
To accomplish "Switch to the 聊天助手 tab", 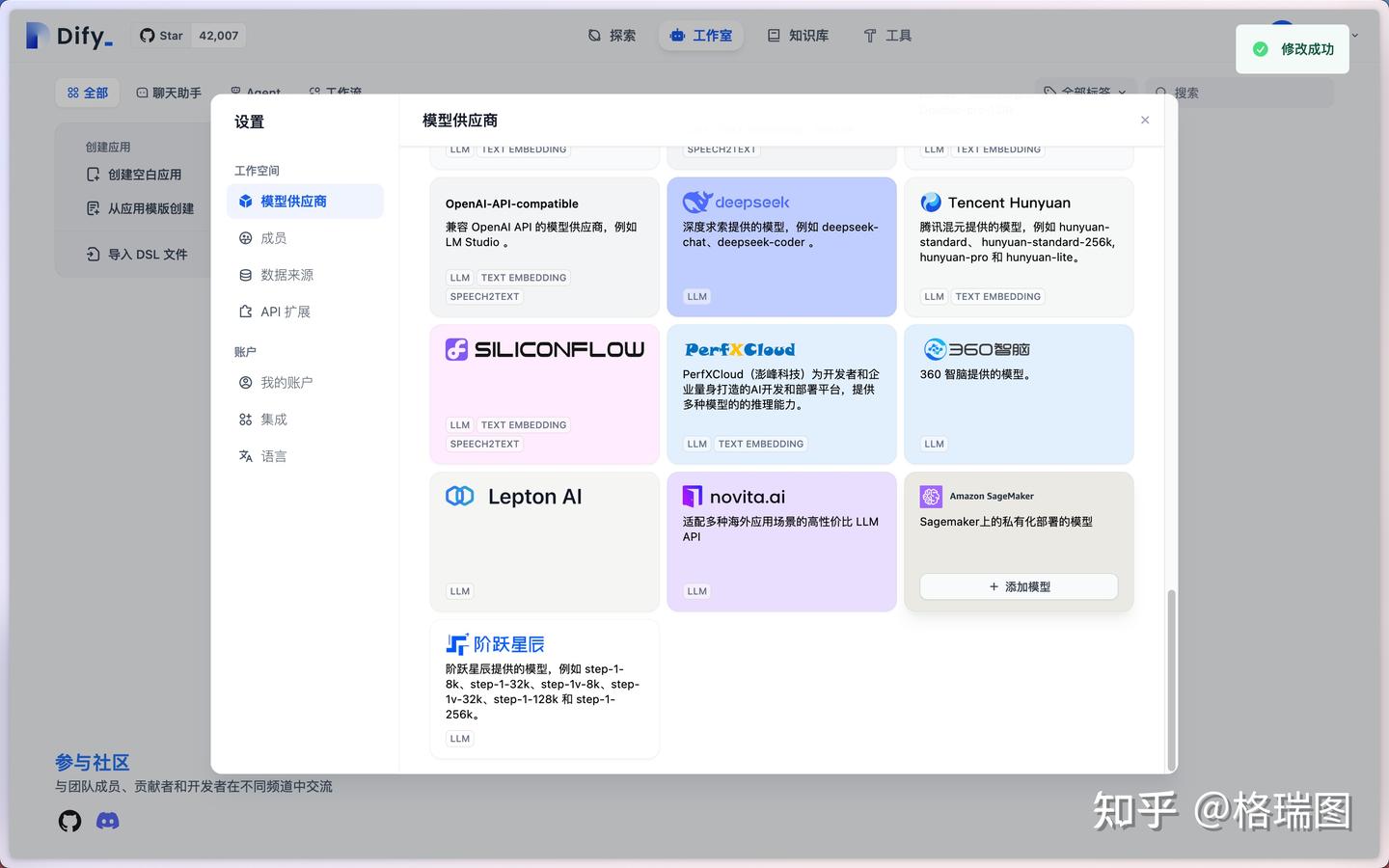I will [x=169, y=93].
